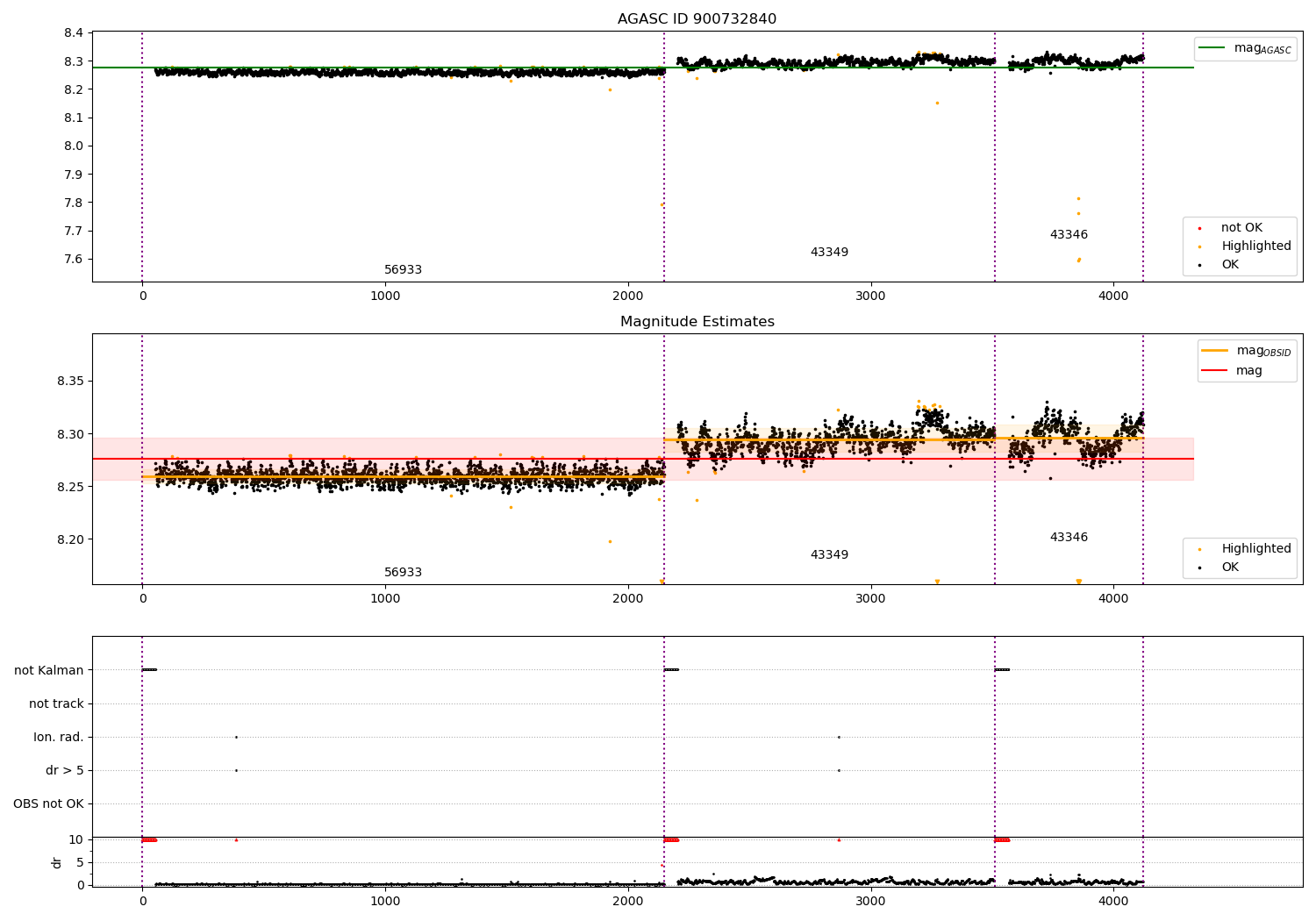1316x921 pixels.
Task: Select 'not OK' legend entry in top plot
Action: pos(1241,227)
